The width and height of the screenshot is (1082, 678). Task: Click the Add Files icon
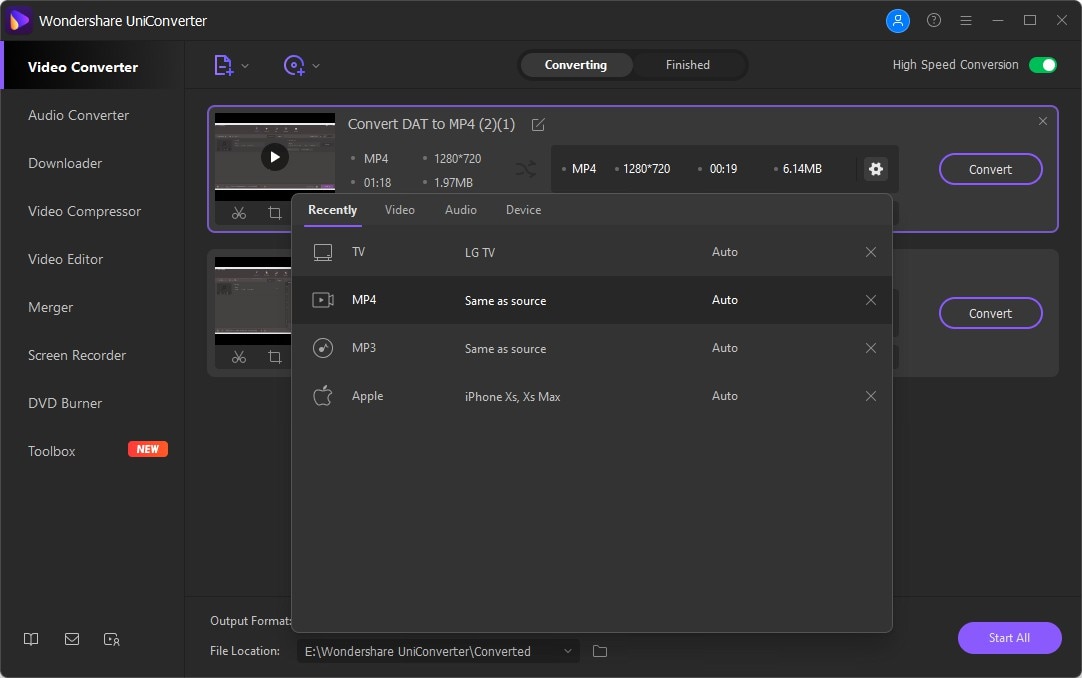point(223,66)
